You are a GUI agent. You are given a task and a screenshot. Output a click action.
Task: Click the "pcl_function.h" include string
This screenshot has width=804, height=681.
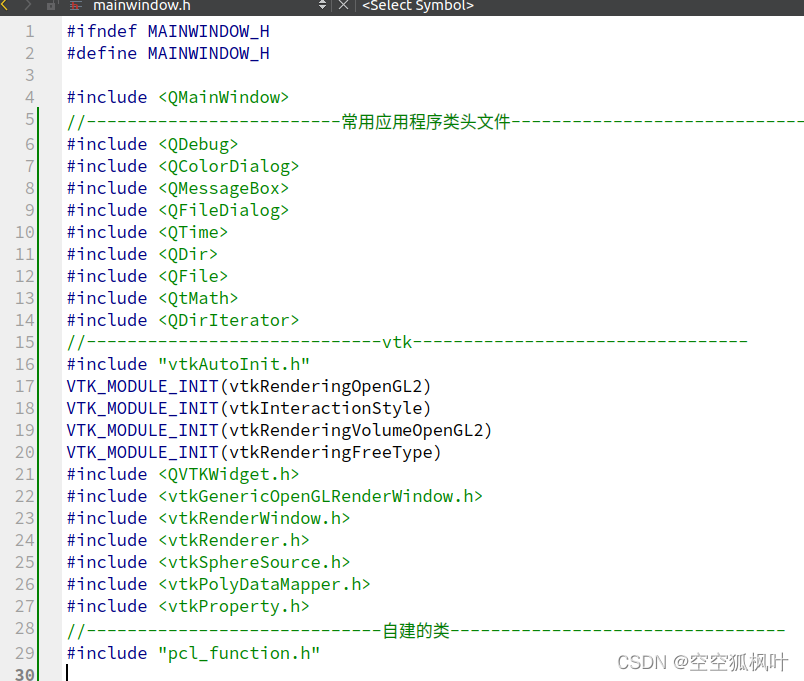coord(238,653)
